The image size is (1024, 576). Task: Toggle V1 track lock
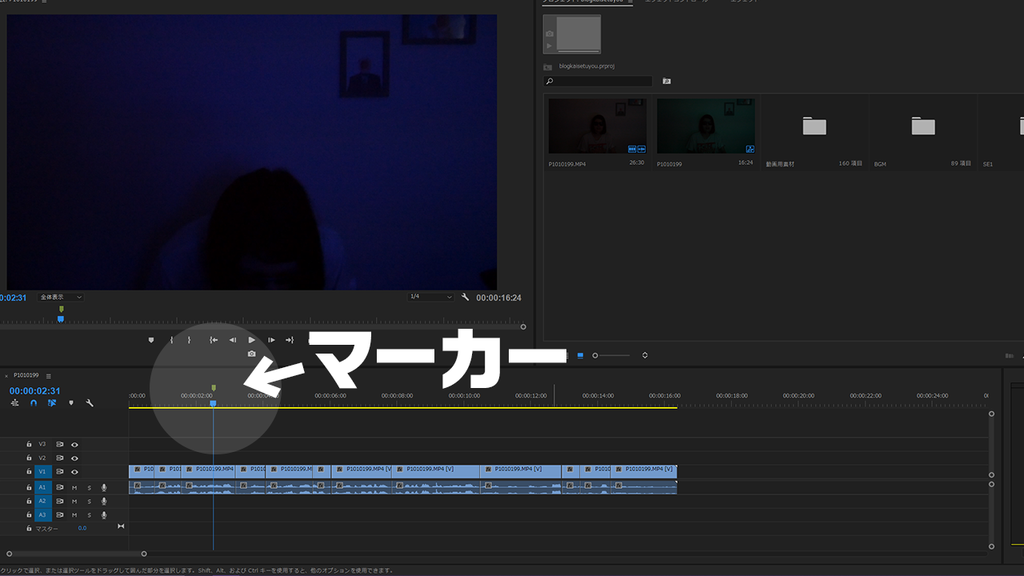pos(29,472)
